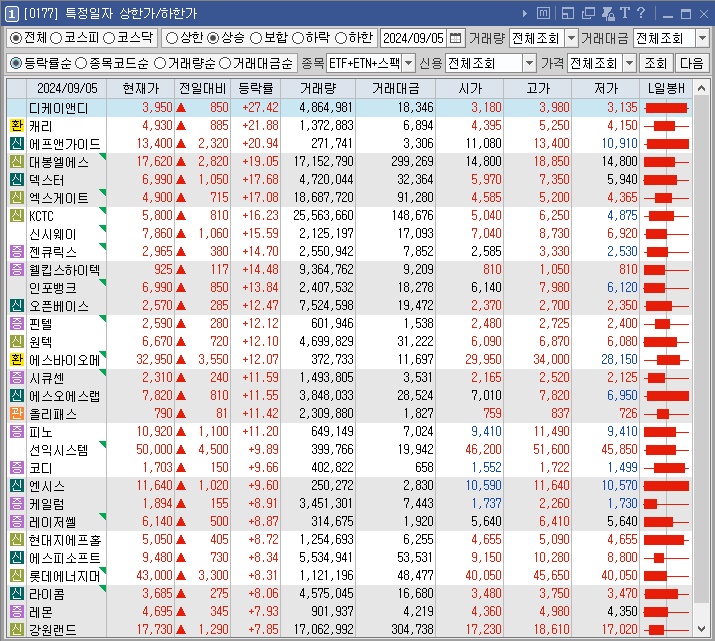The width and height of the screenshot is (715, 641).
Task: Select the 선익시스템 stock name
Action: pyautogui.click(x=59, y=450)
